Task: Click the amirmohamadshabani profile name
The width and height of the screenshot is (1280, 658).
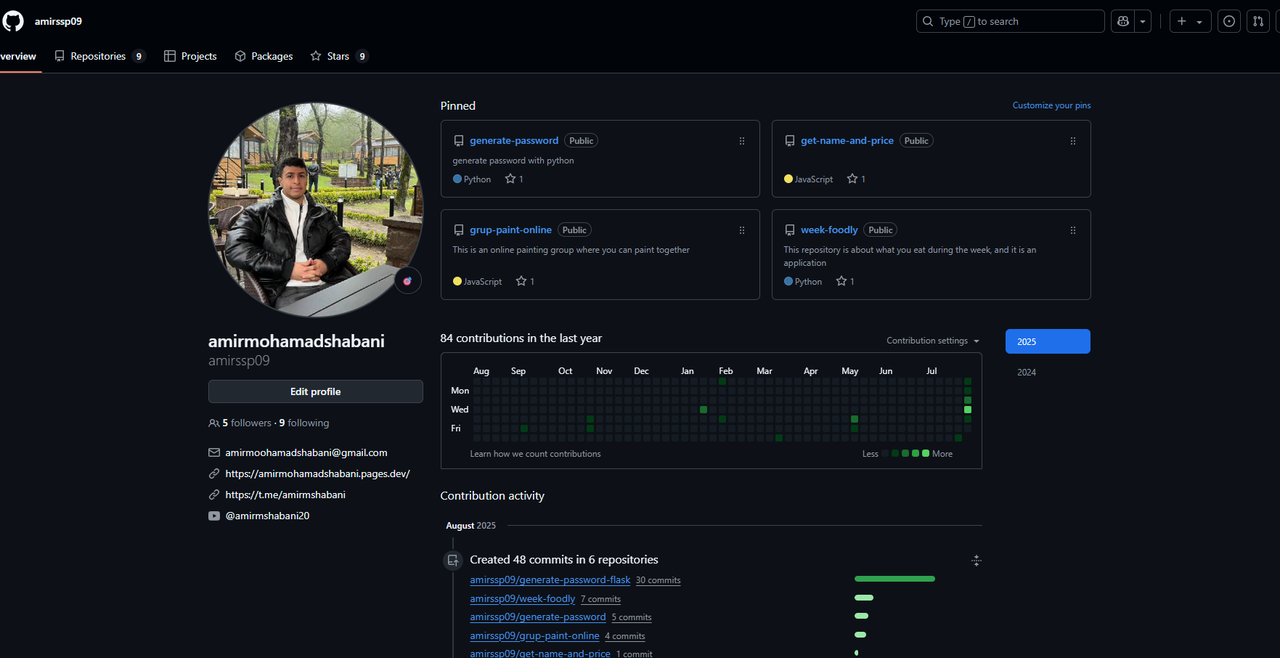Action: click(x=296, y=341)
